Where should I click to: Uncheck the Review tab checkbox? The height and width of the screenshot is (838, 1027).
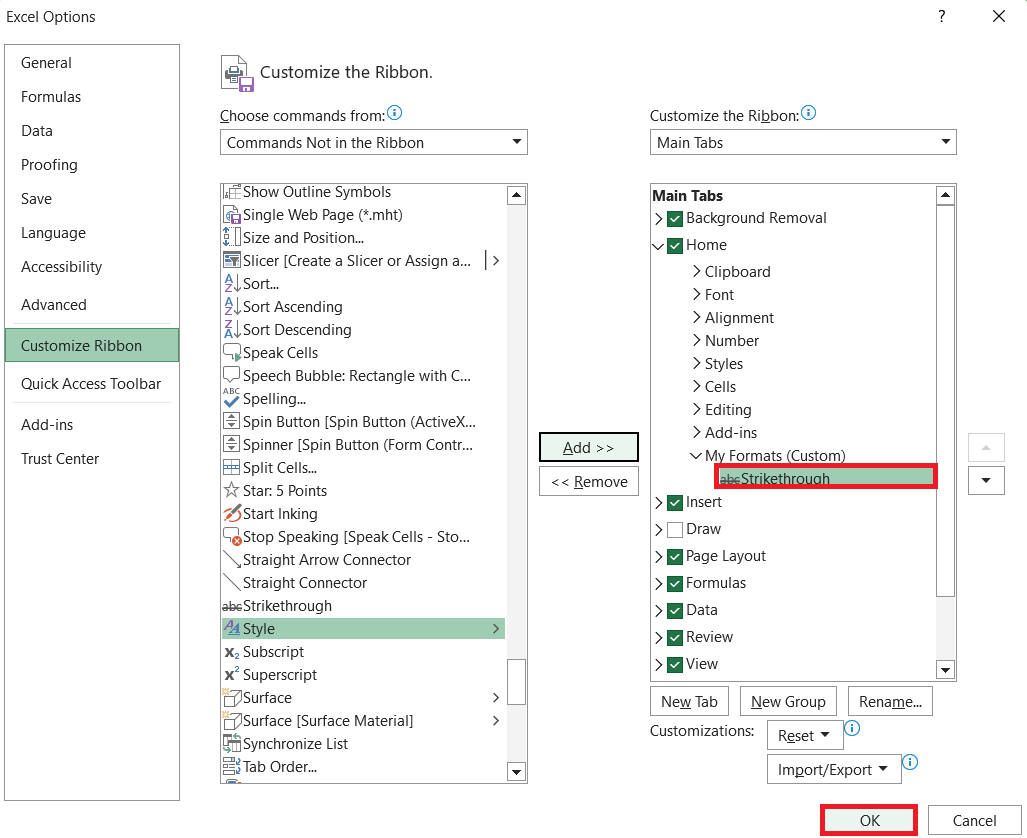(675, 638)
